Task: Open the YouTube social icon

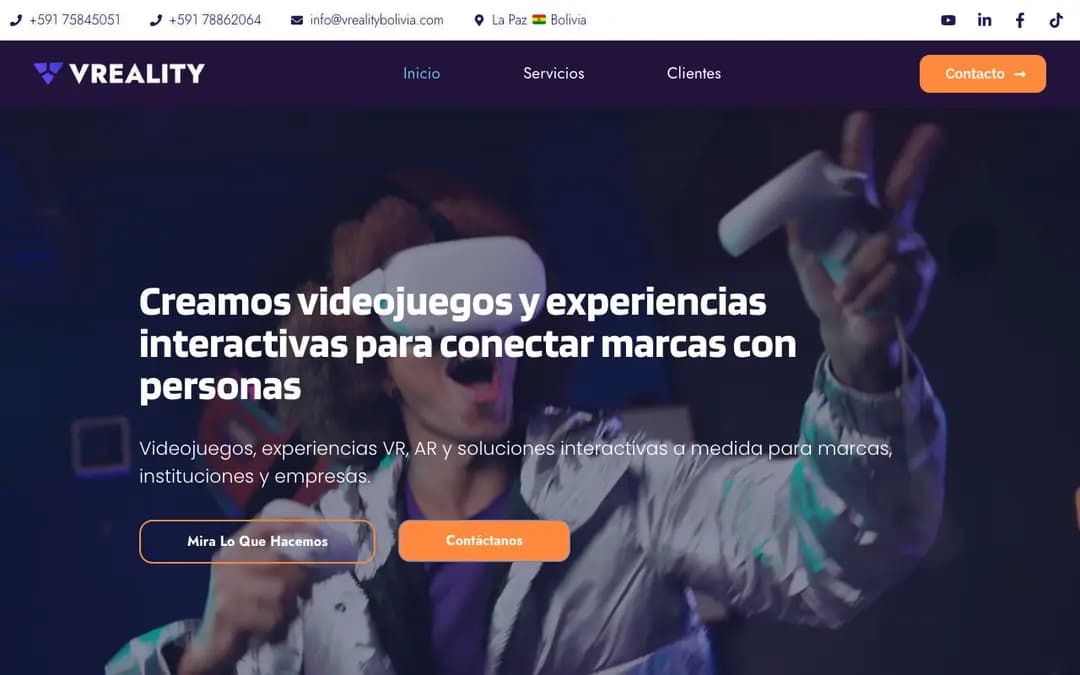Action: (x=948, y=20)
